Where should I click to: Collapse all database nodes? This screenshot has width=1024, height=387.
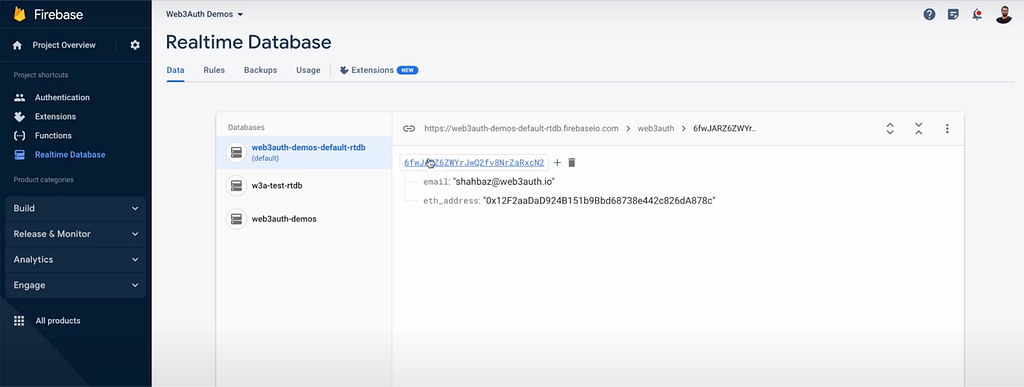(x=918, y=129)
